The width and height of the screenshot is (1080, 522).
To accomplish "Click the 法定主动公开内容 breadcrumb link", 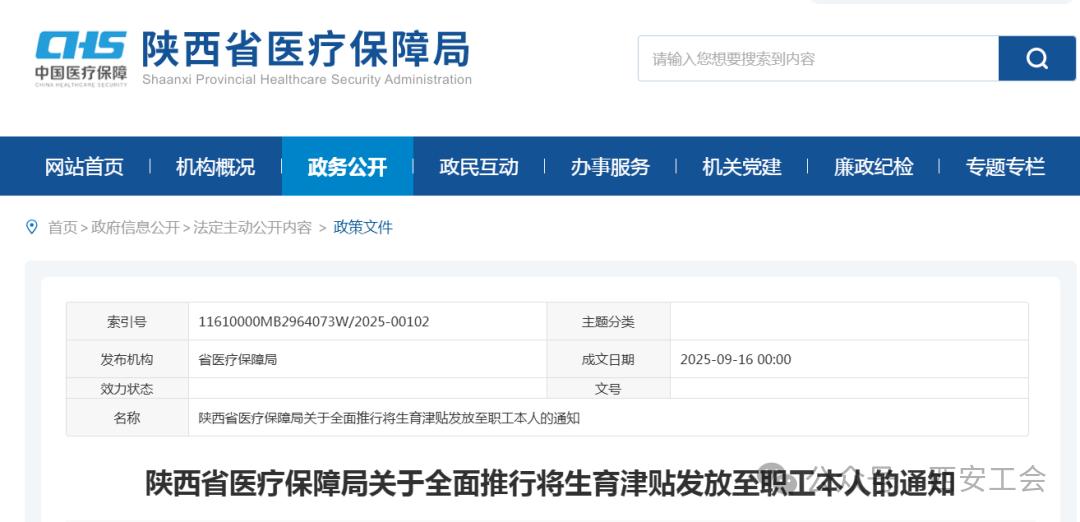I will click(252, 227).
